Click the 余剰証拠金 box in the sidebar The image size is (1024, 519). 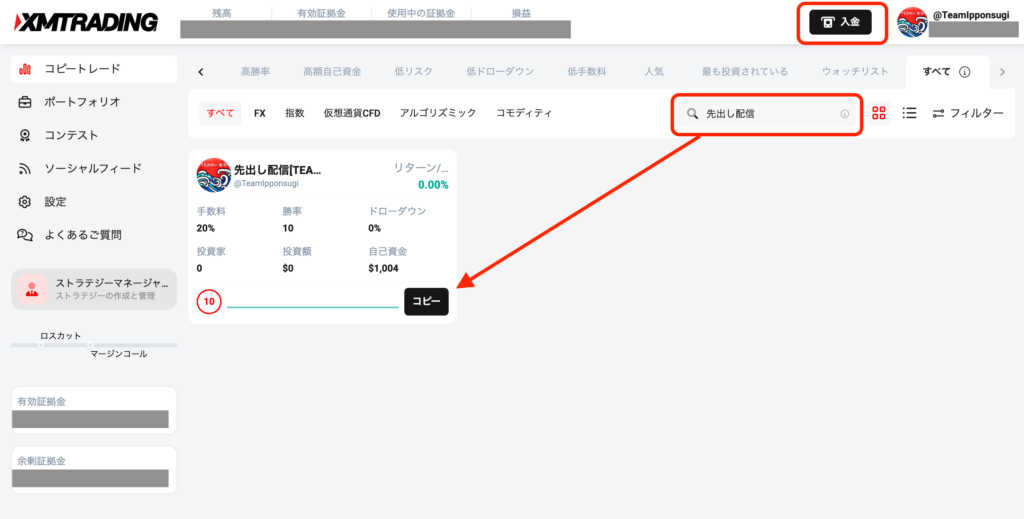click(94, 469)
